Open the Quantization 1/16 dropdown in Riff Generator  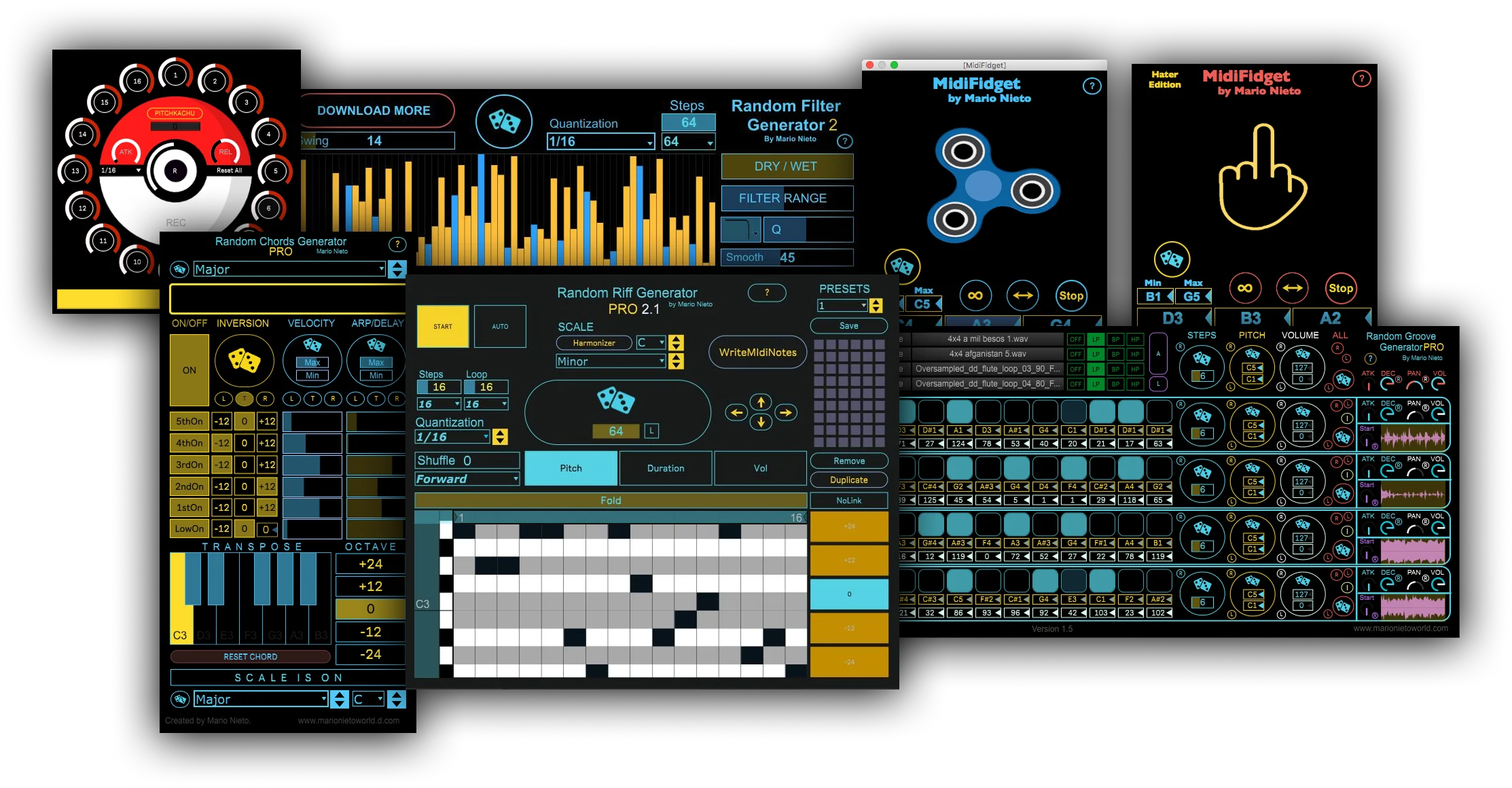[451, 437]
